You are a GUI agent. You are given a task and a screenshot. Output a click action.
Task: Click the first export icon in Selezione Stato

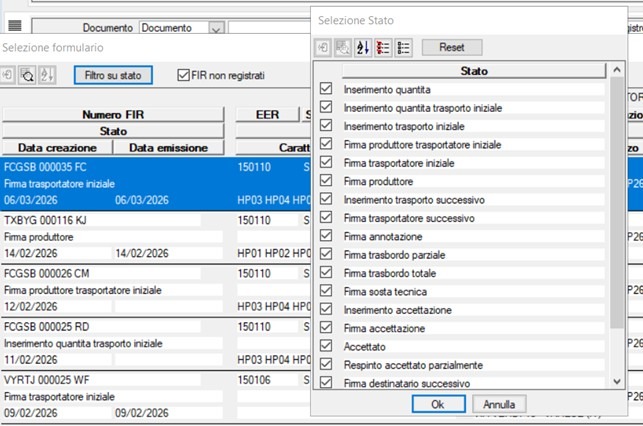pyautogui.click(x=322, y=47)
